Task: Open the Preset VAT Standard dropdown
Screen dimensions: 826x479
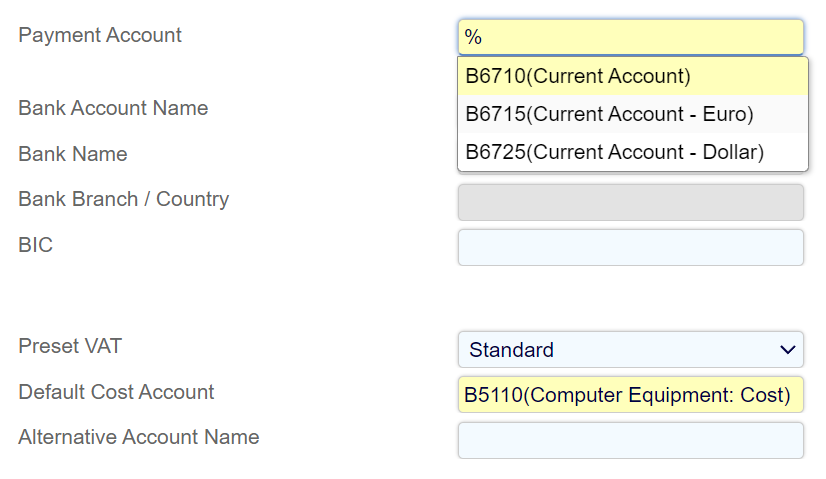Action: coord(630,350)
